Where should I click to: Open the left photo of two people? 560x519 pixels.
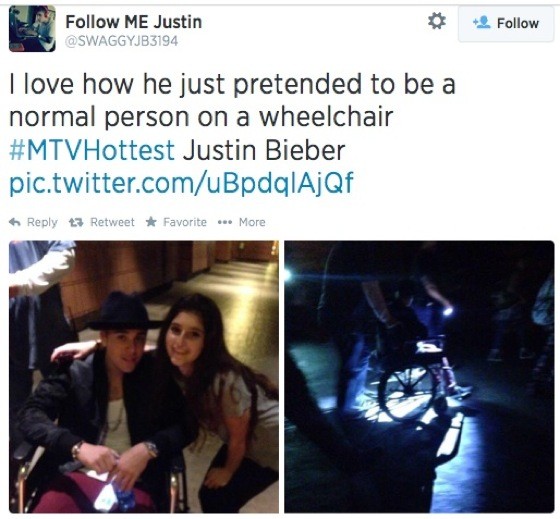coord(144,377)
